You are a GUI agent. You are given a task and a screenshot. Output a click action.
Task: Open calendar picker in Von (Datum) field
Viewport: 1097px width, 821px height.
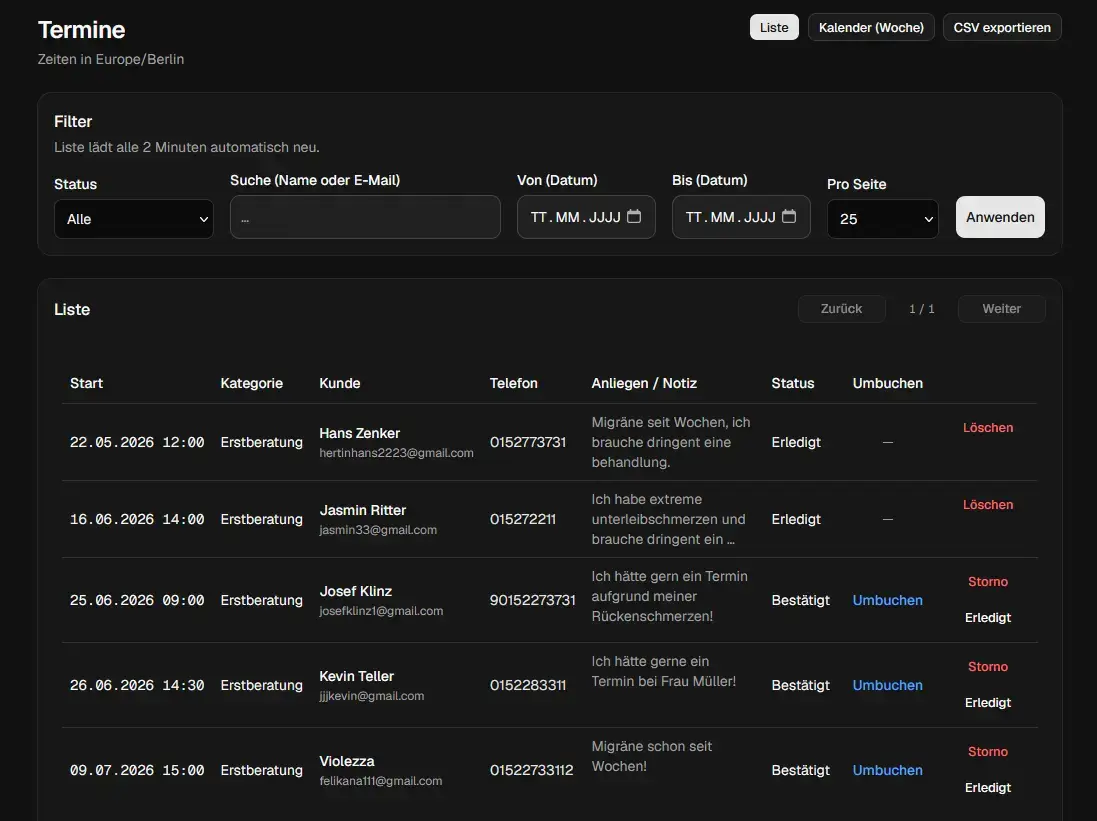(x=634, y=217)
